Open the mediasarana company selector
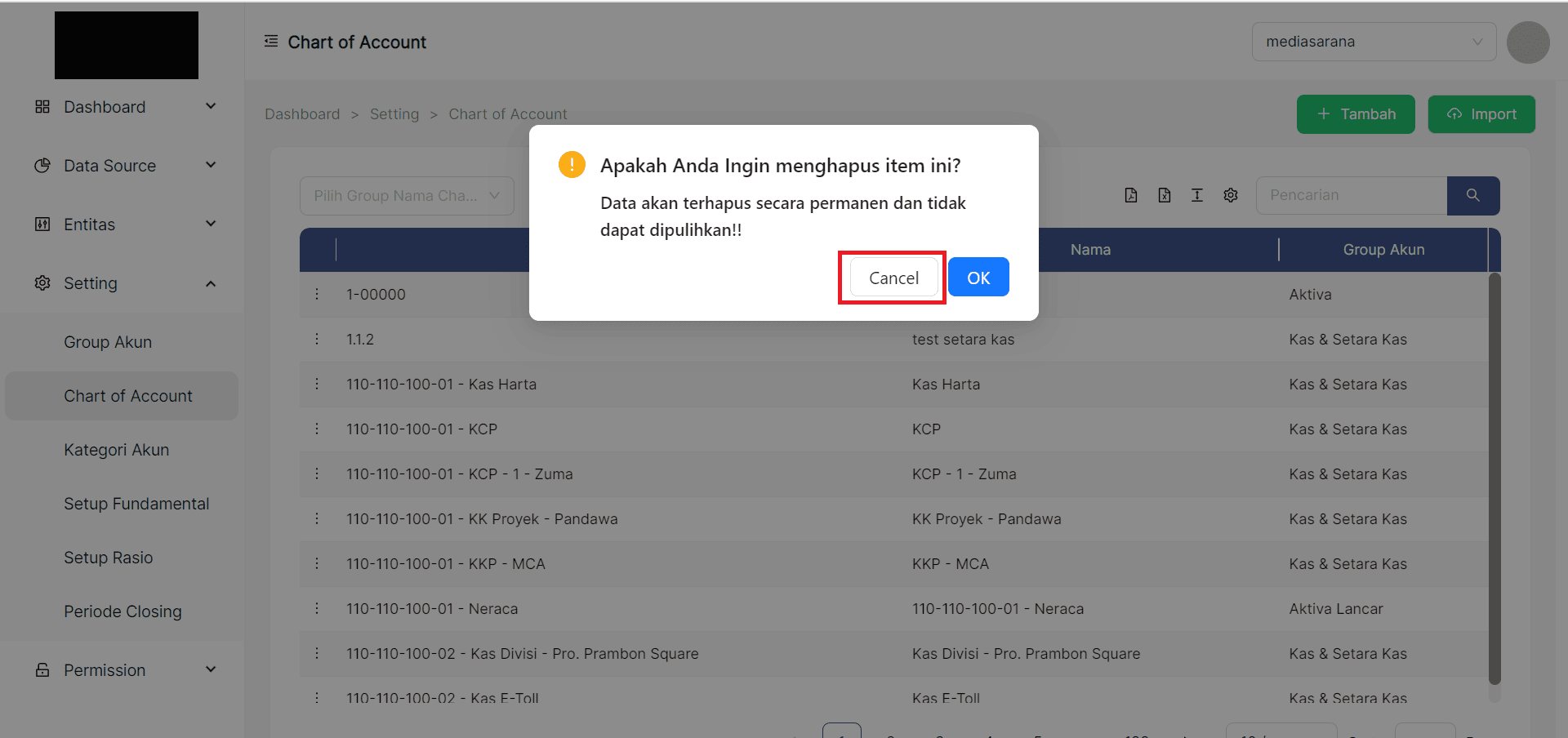1568x738 pixels. tap(1373, 42)
